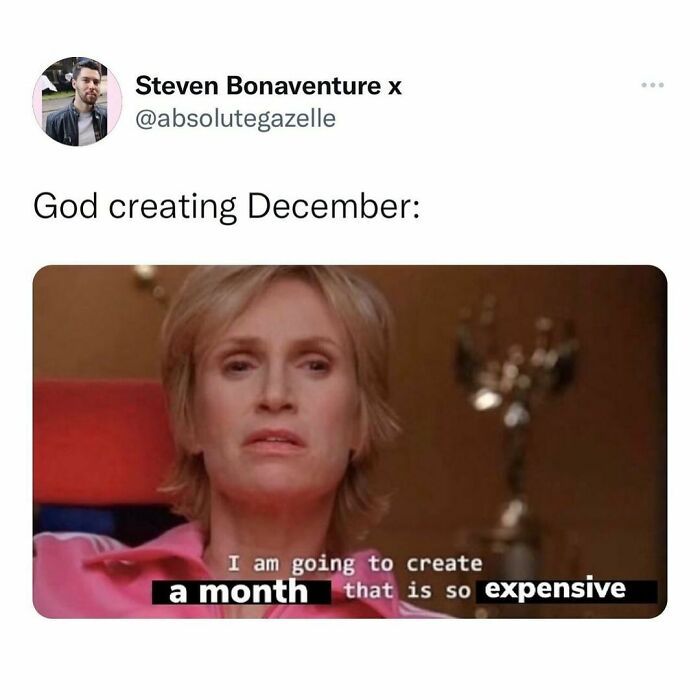Image resolution: width=700 pixels, height=700 pixels.
Task: Click the black "expensive" caption label
Action: tap(567, 591)
